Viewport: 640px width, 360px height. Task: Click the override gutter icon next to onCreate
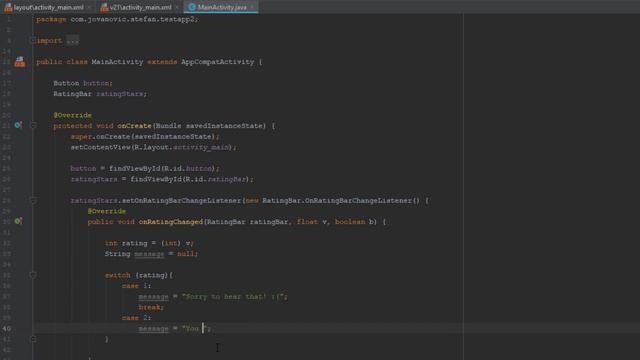(18, 125)
